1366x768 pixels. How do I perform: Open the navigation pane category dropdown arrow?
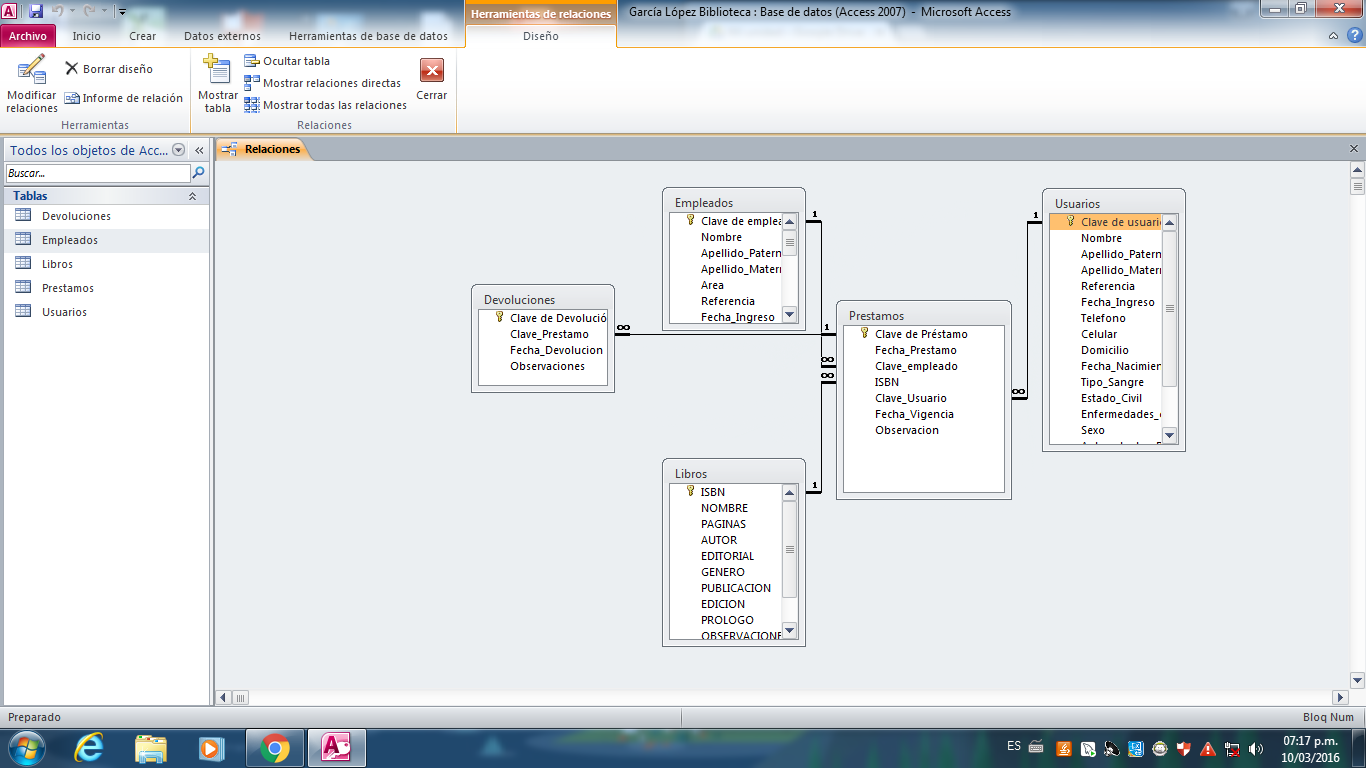[179, 150]
